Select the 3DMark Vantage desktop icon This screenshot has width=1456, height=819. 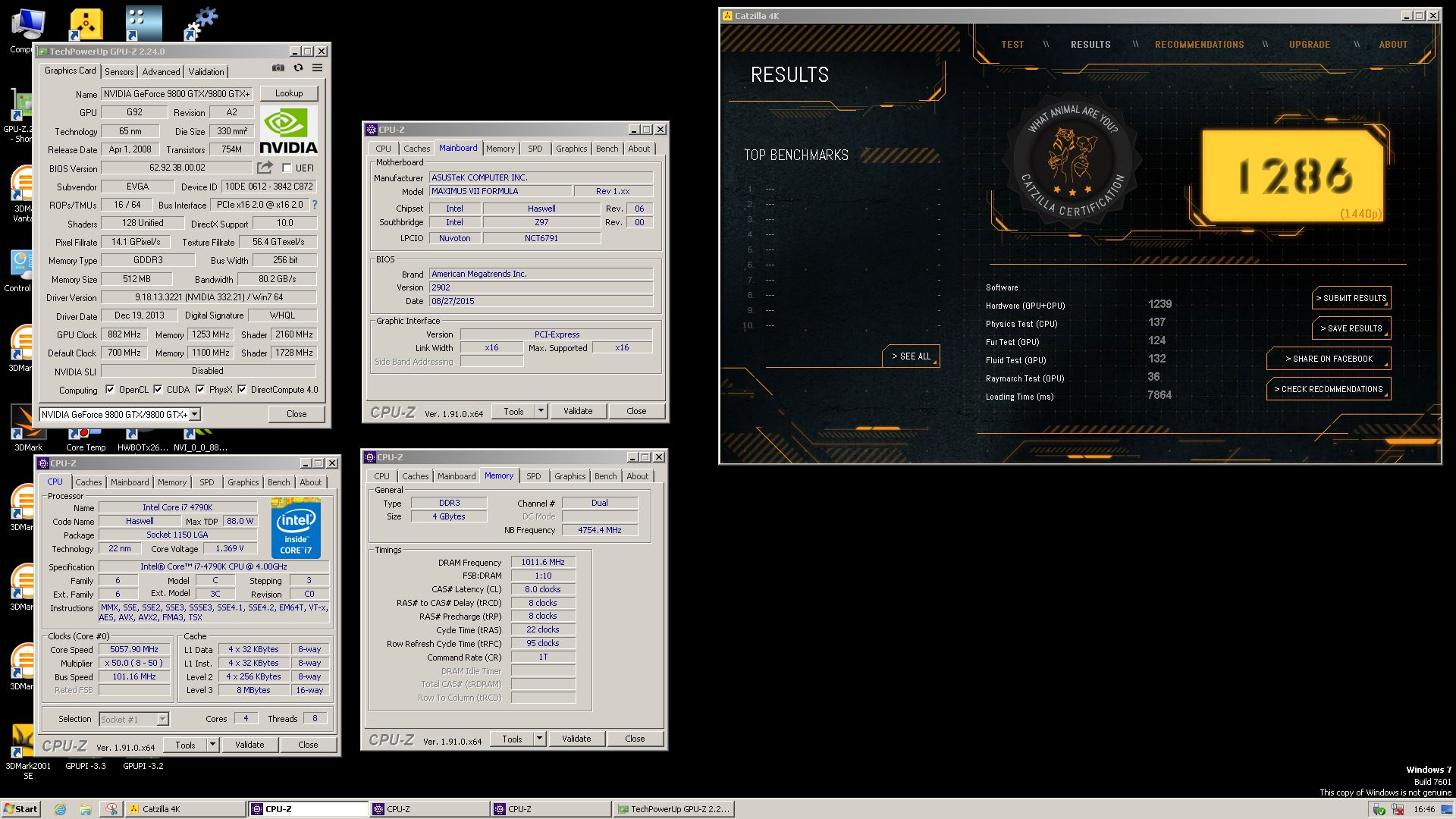21,193
